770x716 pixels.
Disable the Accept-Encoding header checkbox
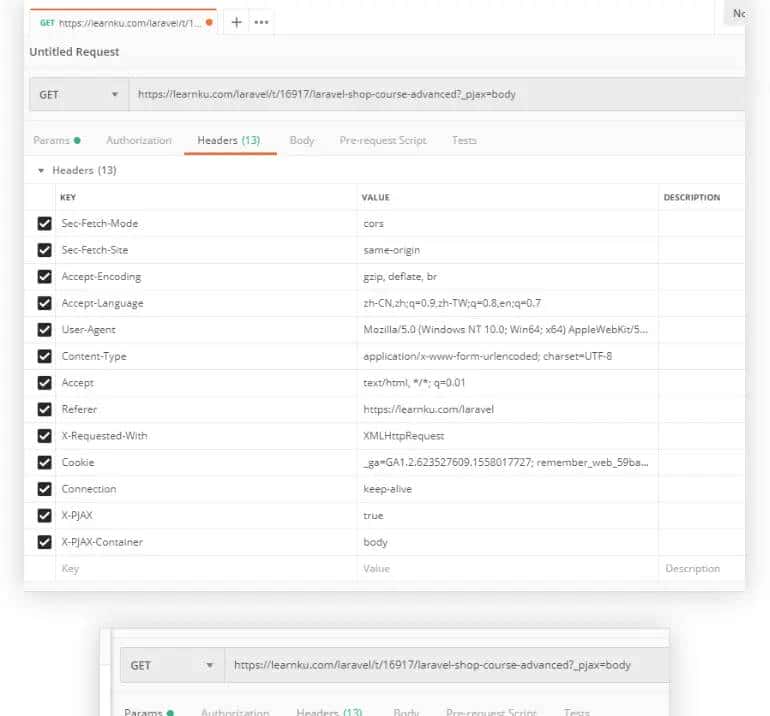[44, 277]
